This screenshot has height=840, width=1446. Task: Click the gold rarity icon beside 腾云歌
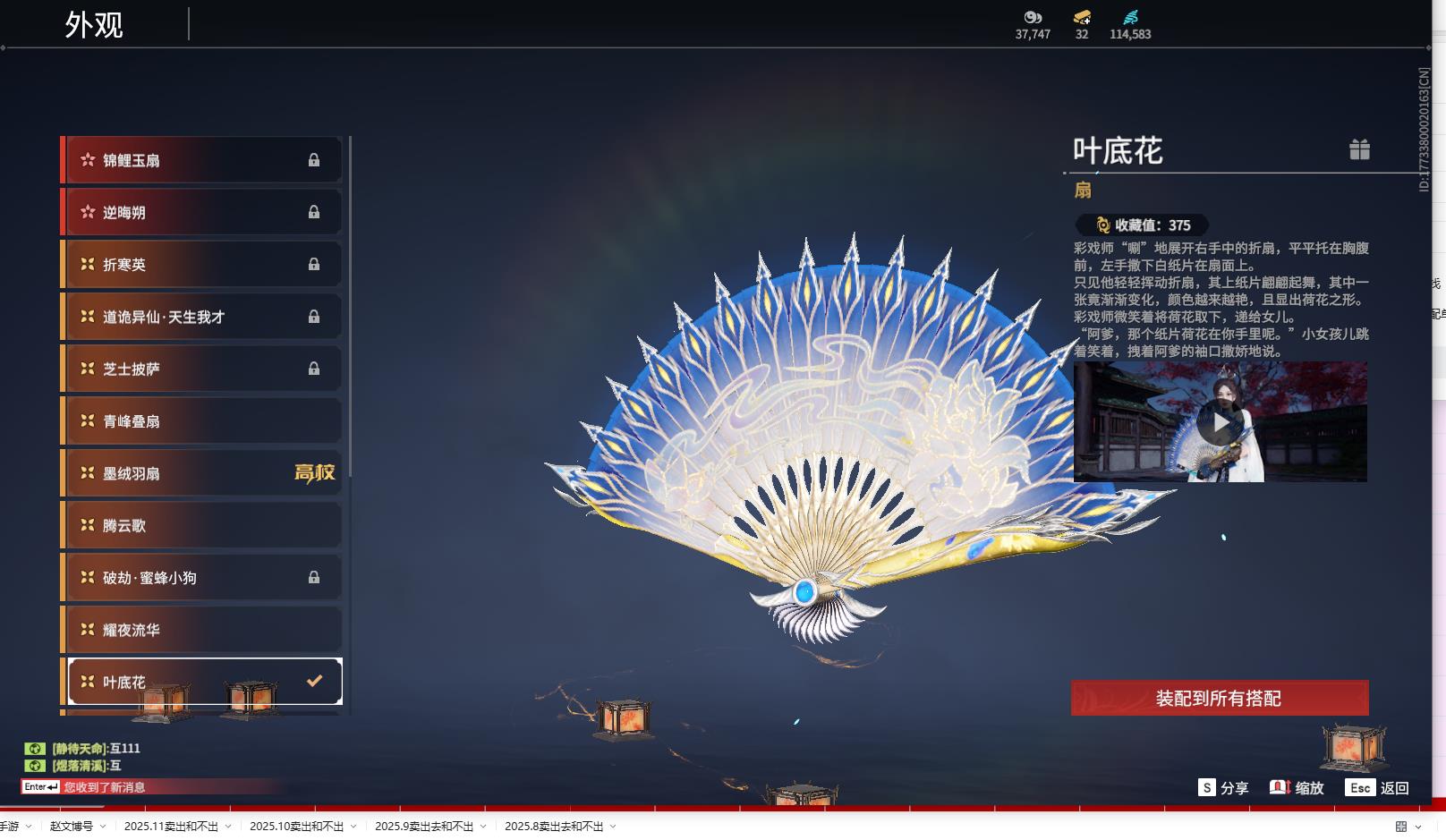(x=88, y=525)
